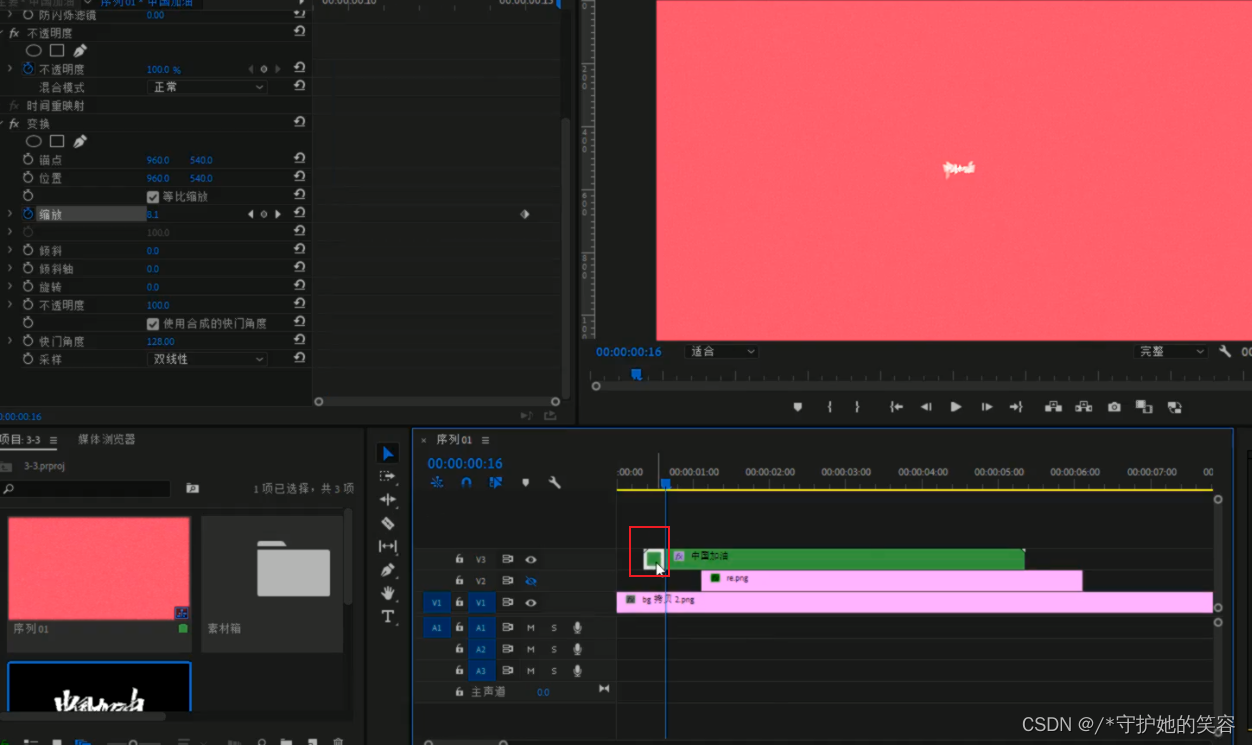This screenshot has width=1252, height=745.
Task: Click the program monitor wrench settings icon
Action: click(1225, 351)
